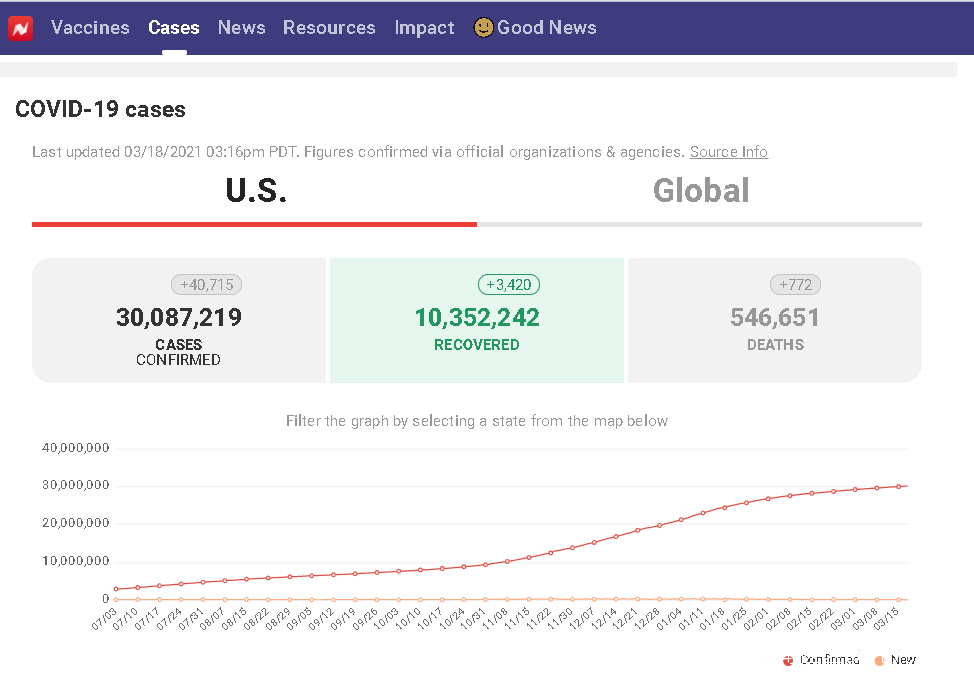
Task: Switch to the Global tab
Action: [x=700, y=191]
